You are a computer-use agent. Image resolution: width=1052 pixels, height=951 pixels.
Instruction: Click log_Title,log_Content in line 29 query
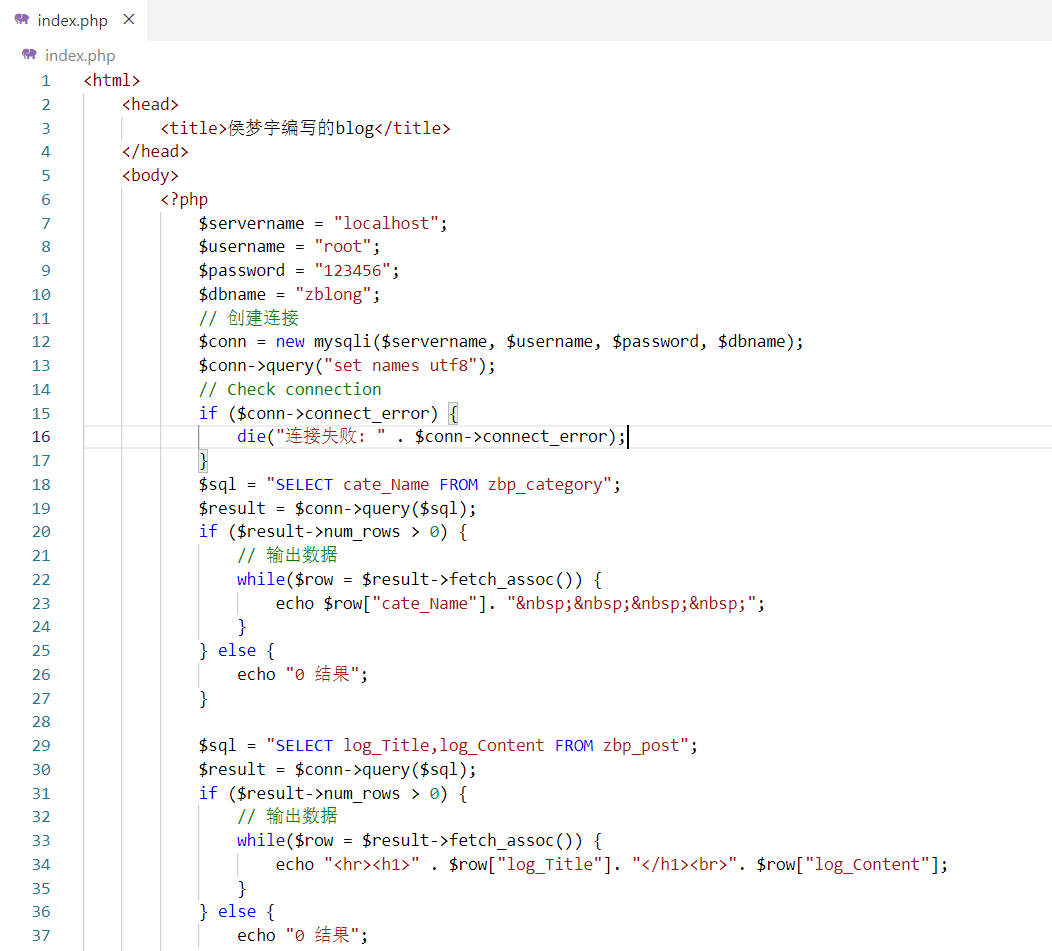(443, 746)
